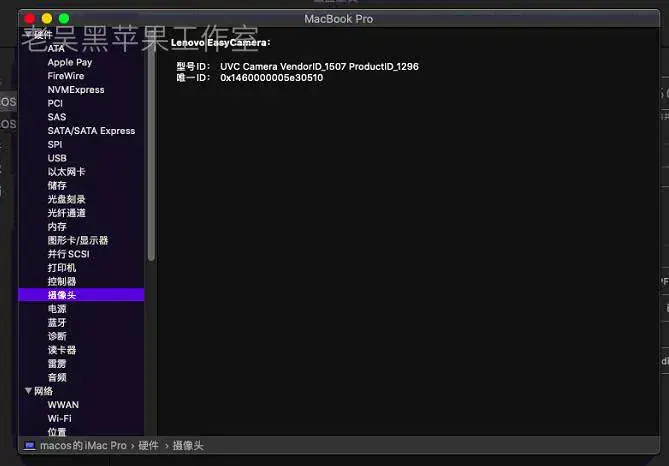Click the Lenovo EasyCamera heading
The height and width of the screenshot is (466, 669).
pos(220,43)
